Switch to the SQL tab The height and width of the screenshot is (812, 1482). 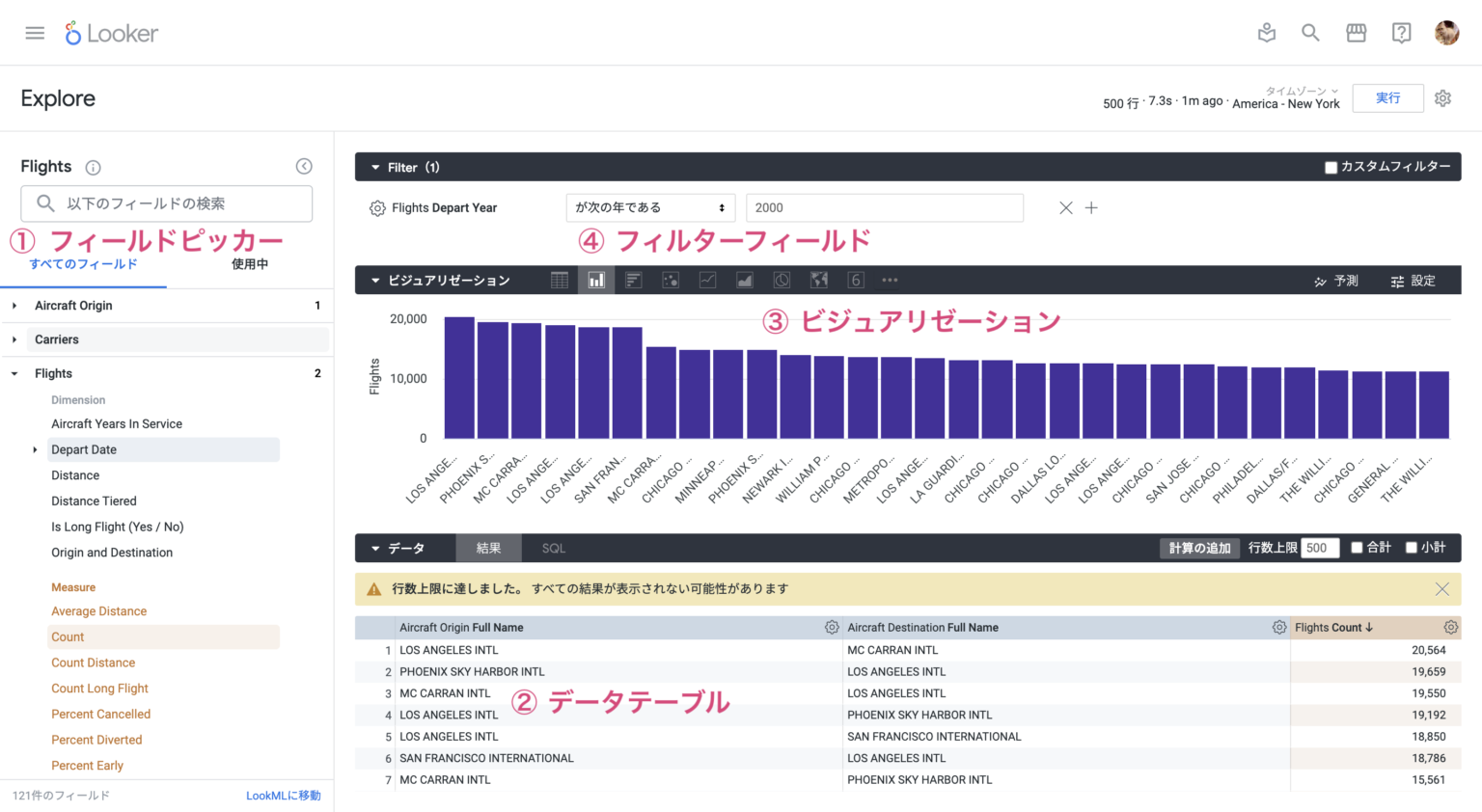click(x=553, y=547)
